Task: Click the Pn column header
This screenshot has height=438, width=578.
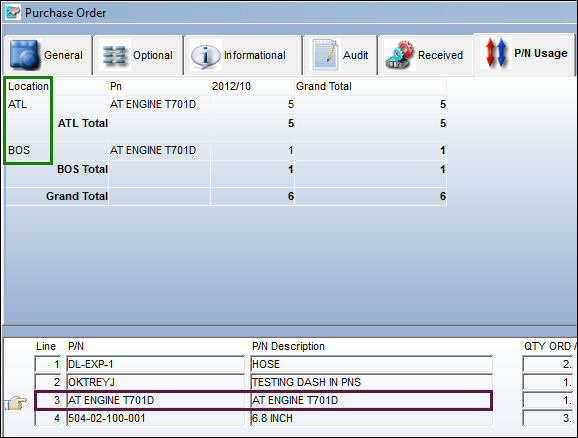Action: pyautogui.click(x=116, y=86)
